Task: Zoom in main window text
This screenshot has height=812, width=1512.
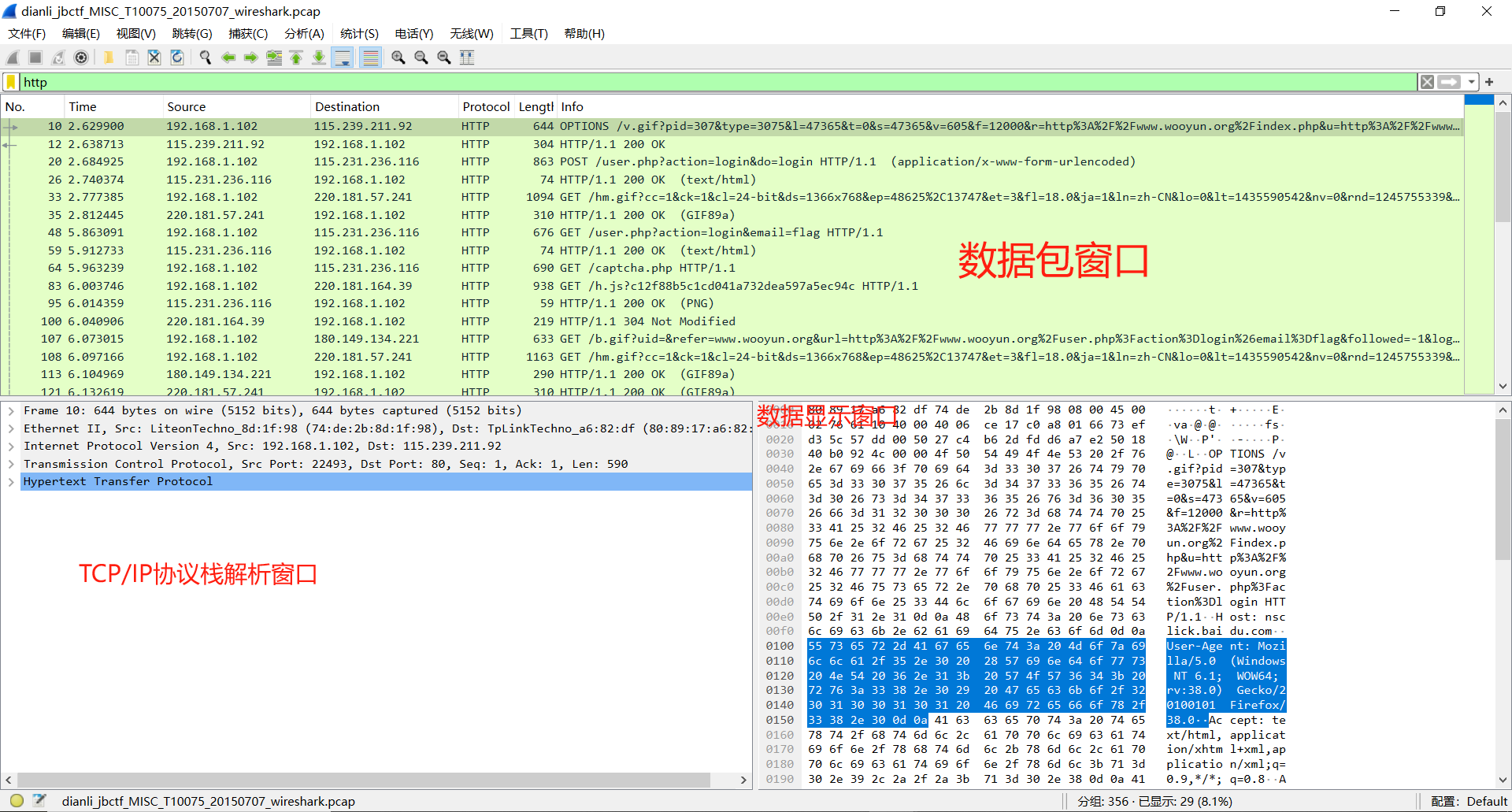Action: pos(398,57)
